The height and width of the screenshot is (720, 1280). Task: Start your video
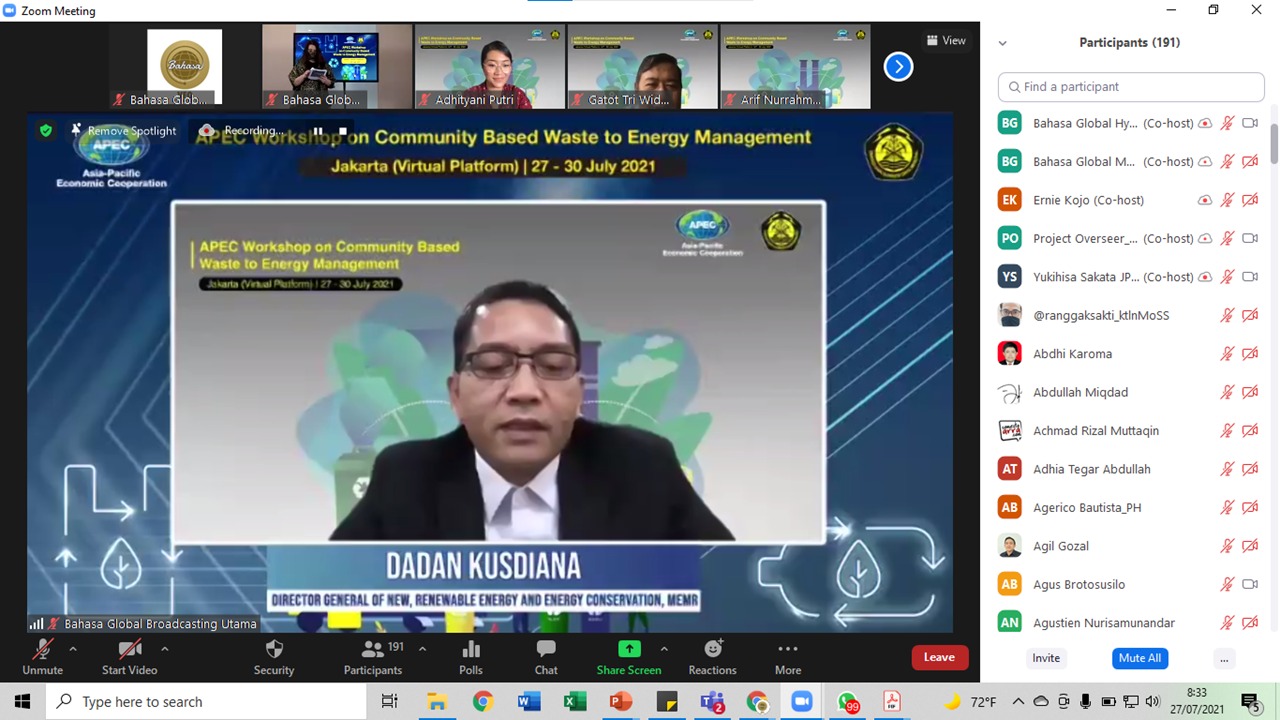pos(129,657)
